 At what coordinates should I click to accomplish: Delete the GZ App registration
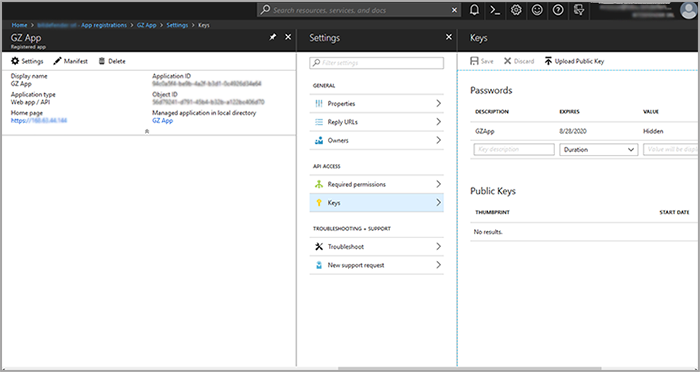click(x=112, y=61)
